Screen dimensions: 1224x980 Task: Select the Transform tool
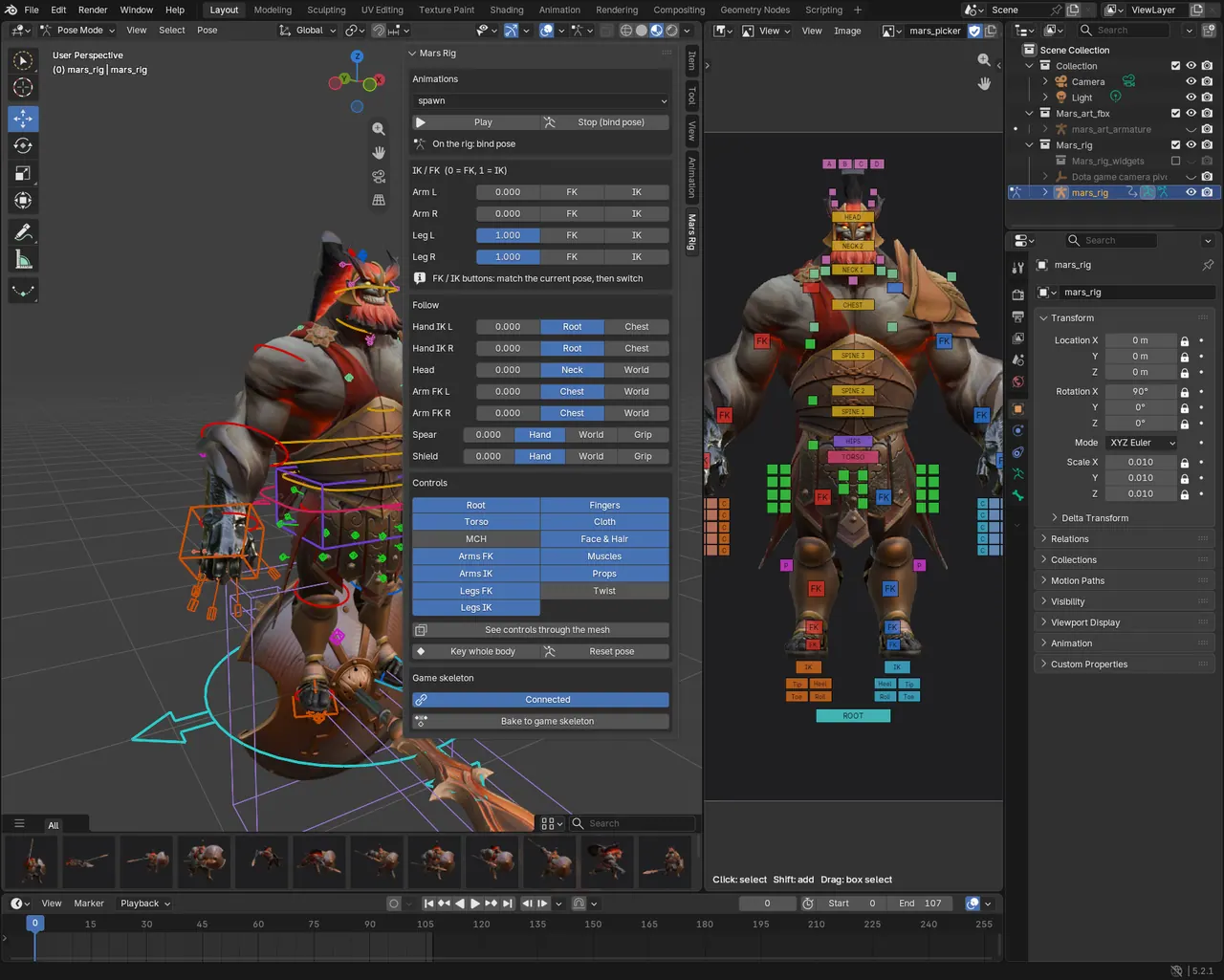(23, 201)
